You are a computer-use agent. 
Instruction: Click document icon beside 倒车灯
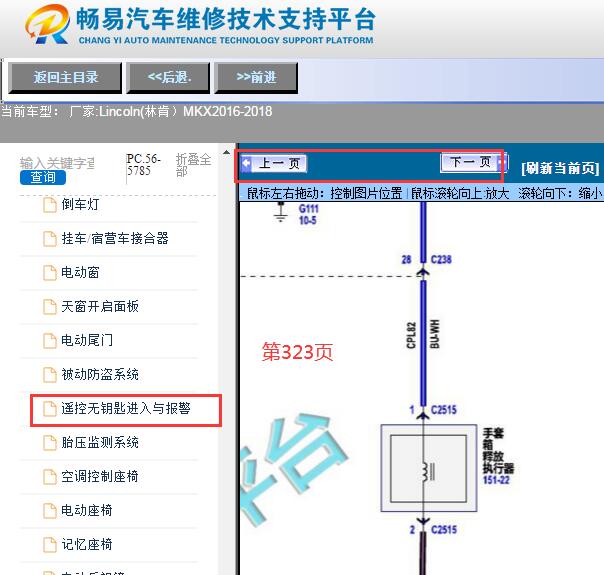49,205
